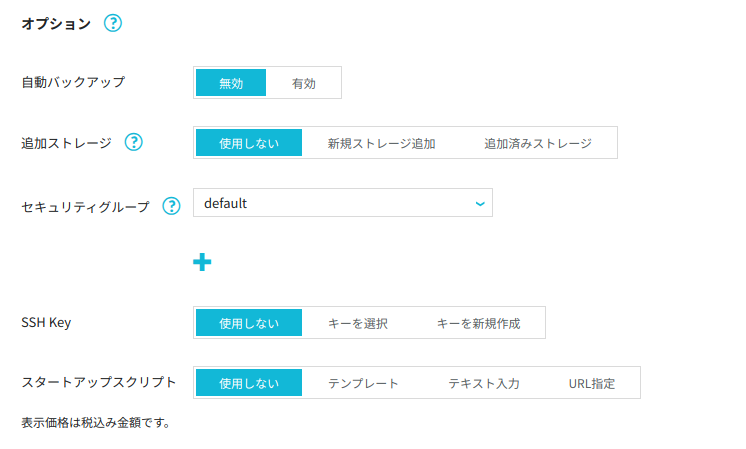This screenshot has width=746, height=449.
Task: Pick テキスト入力 startup script option
Action: pos(484,382)
